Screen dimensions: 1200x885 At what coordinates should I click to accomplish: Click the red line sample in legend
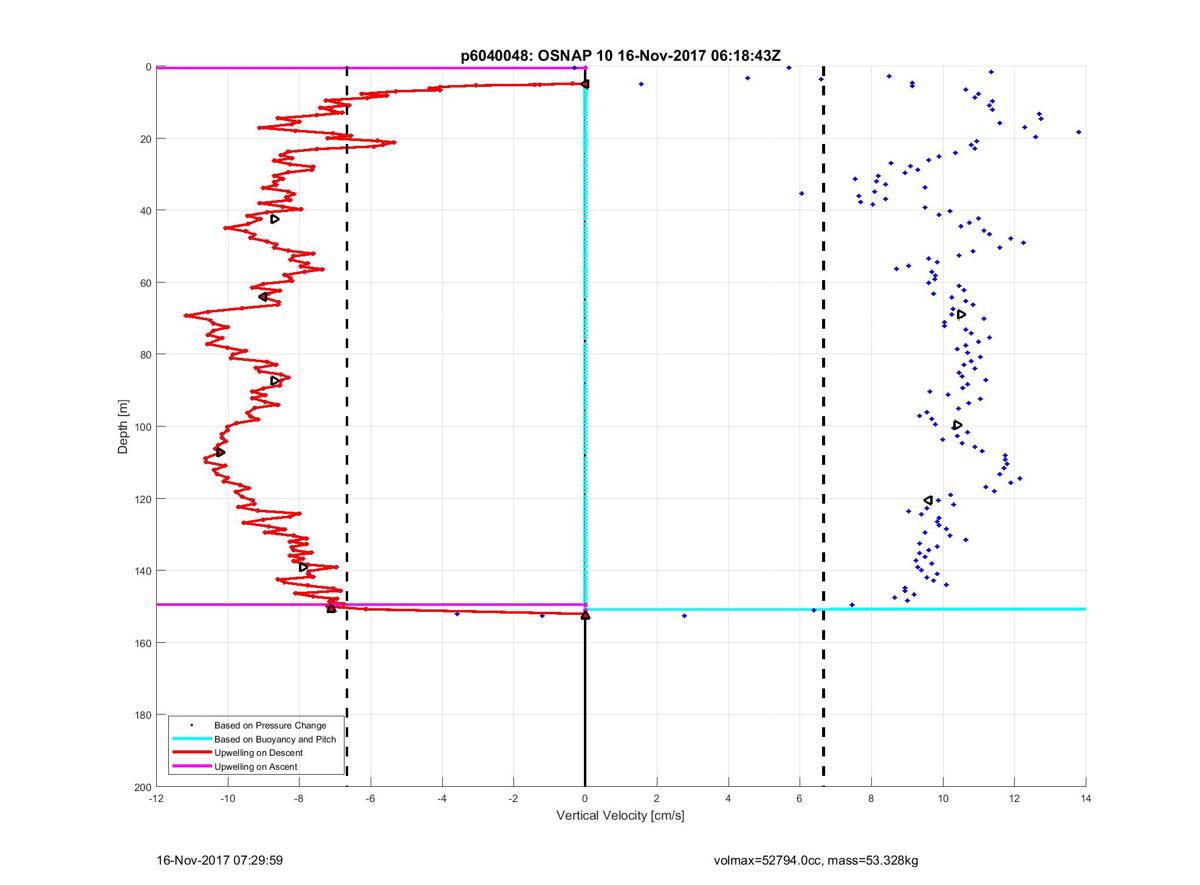pyautogui.click(x=191, y=752)
